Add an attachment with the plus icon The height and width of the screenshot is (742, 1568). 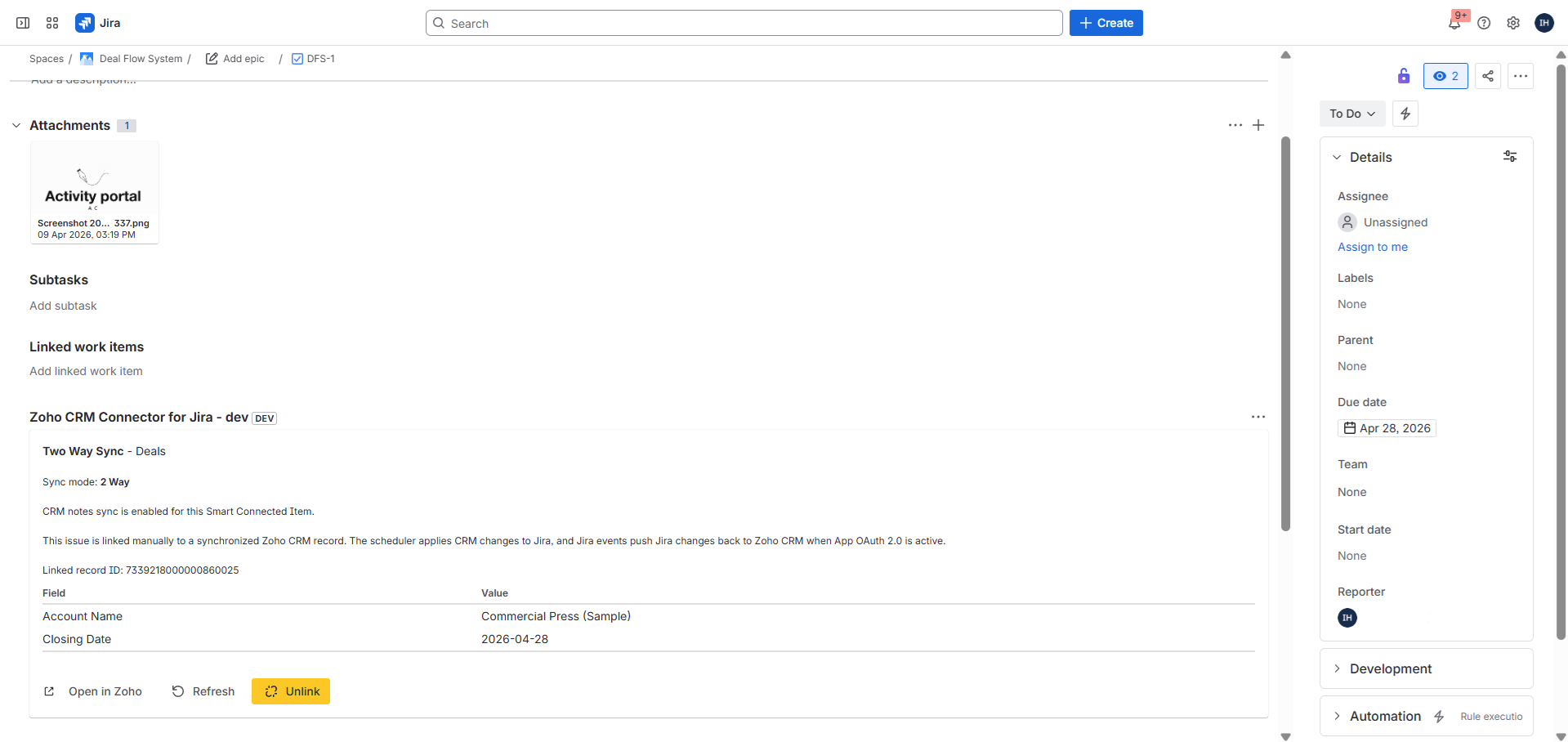click(1258, 125)
